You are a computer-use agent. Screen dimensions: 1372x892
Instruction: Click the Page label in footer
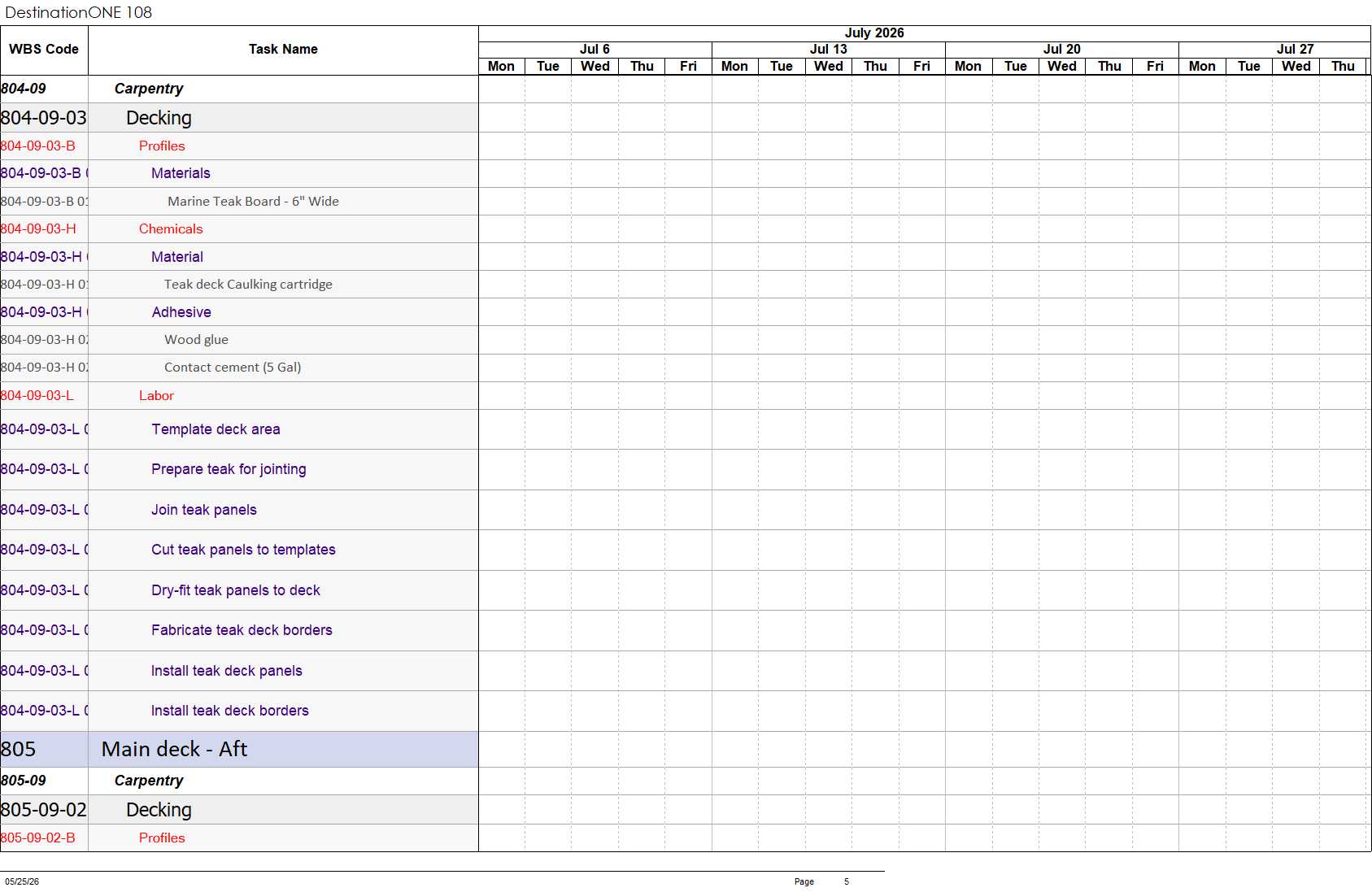click(804, 881)
